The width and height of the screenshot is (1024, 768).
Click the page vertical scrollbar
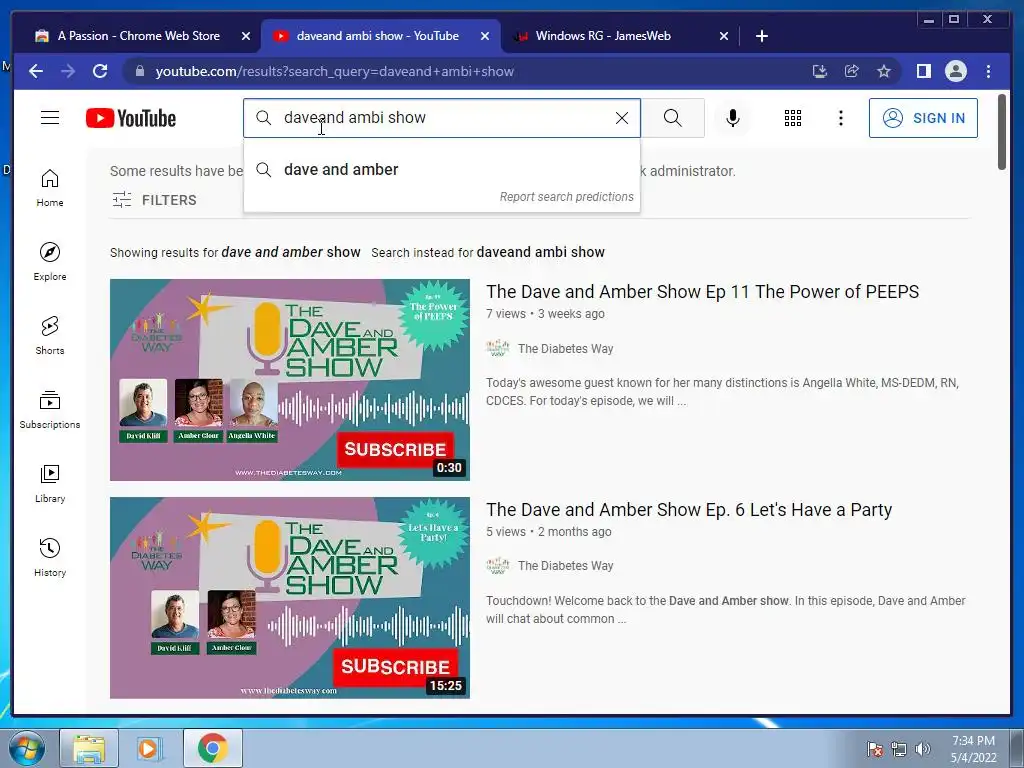1002,132
